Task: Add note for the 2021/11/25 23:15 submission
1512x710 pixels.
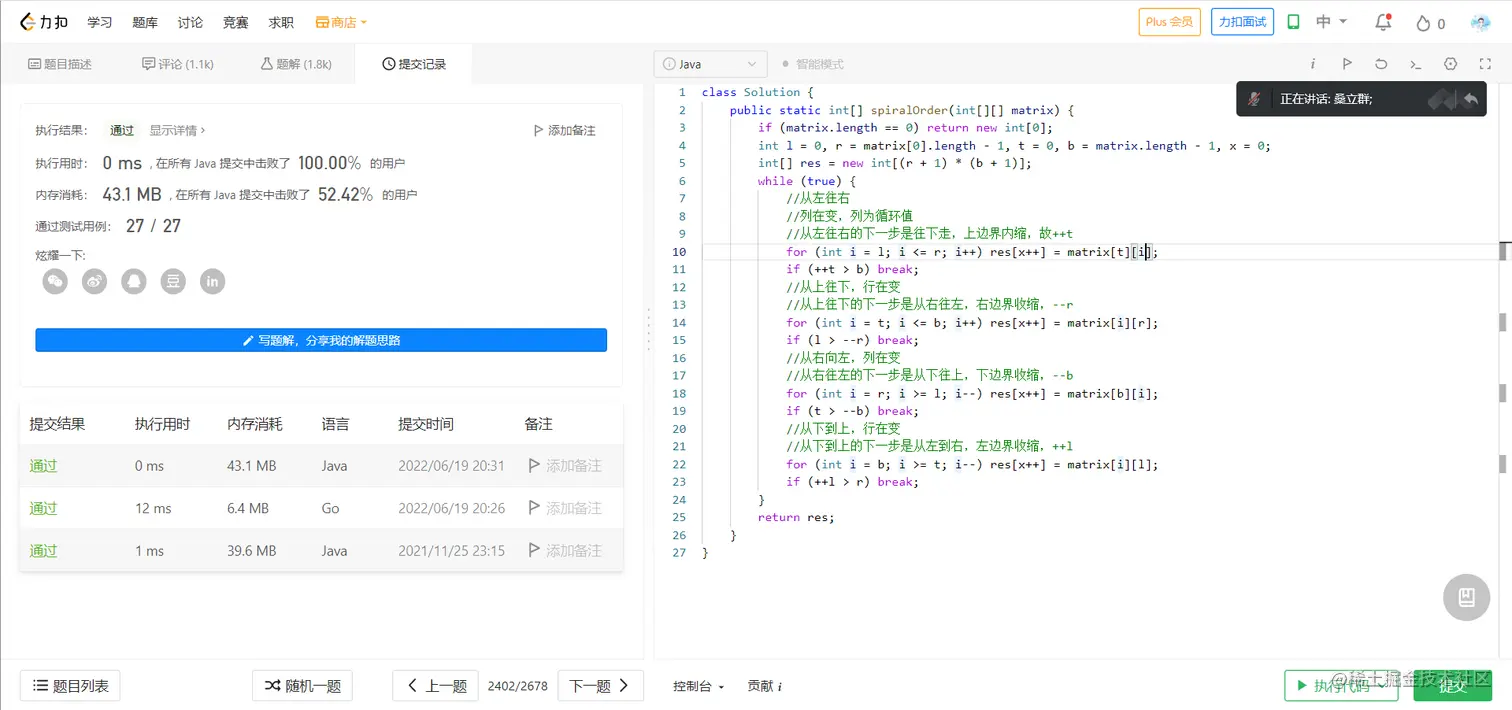Action: tap(565, 551)
